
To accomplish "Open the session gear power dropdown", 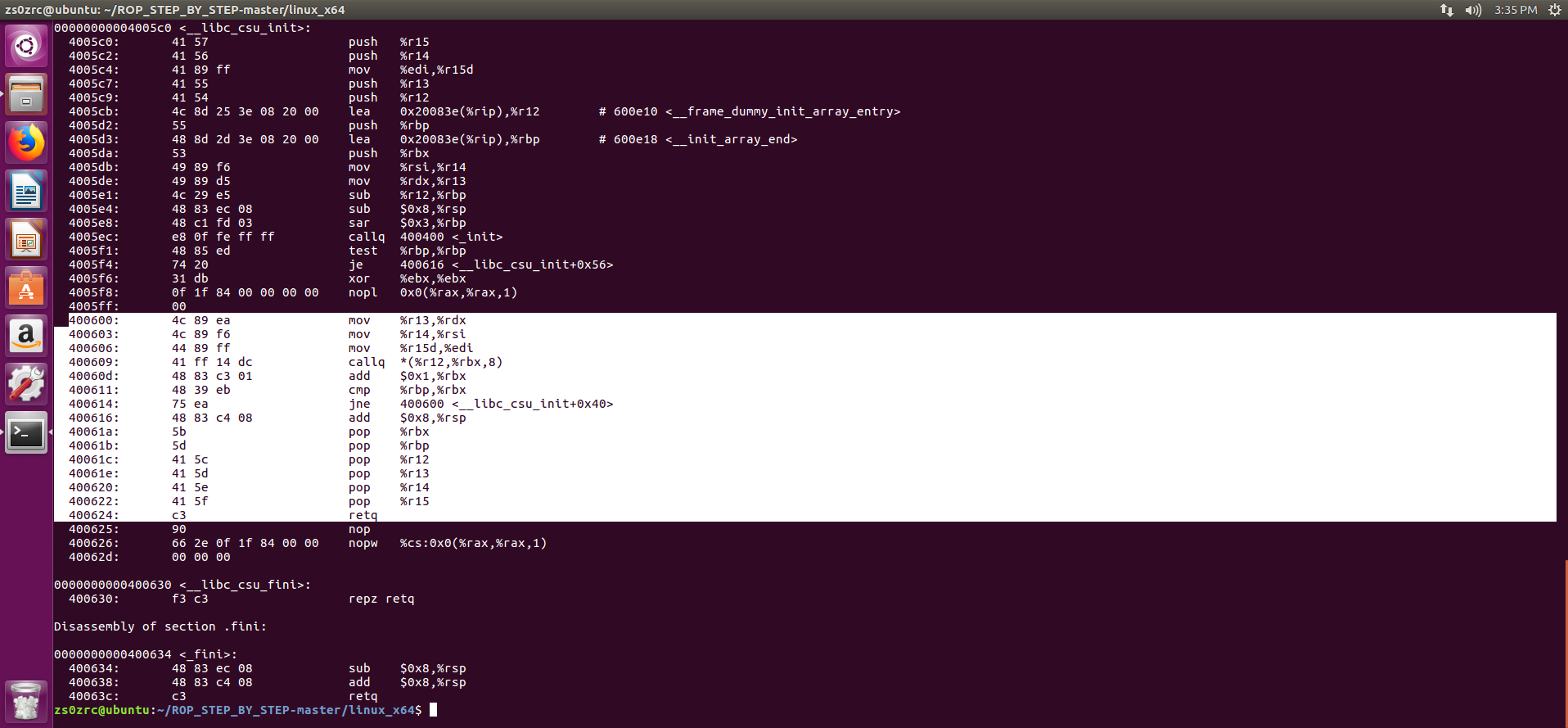I will coord(1555,10).
